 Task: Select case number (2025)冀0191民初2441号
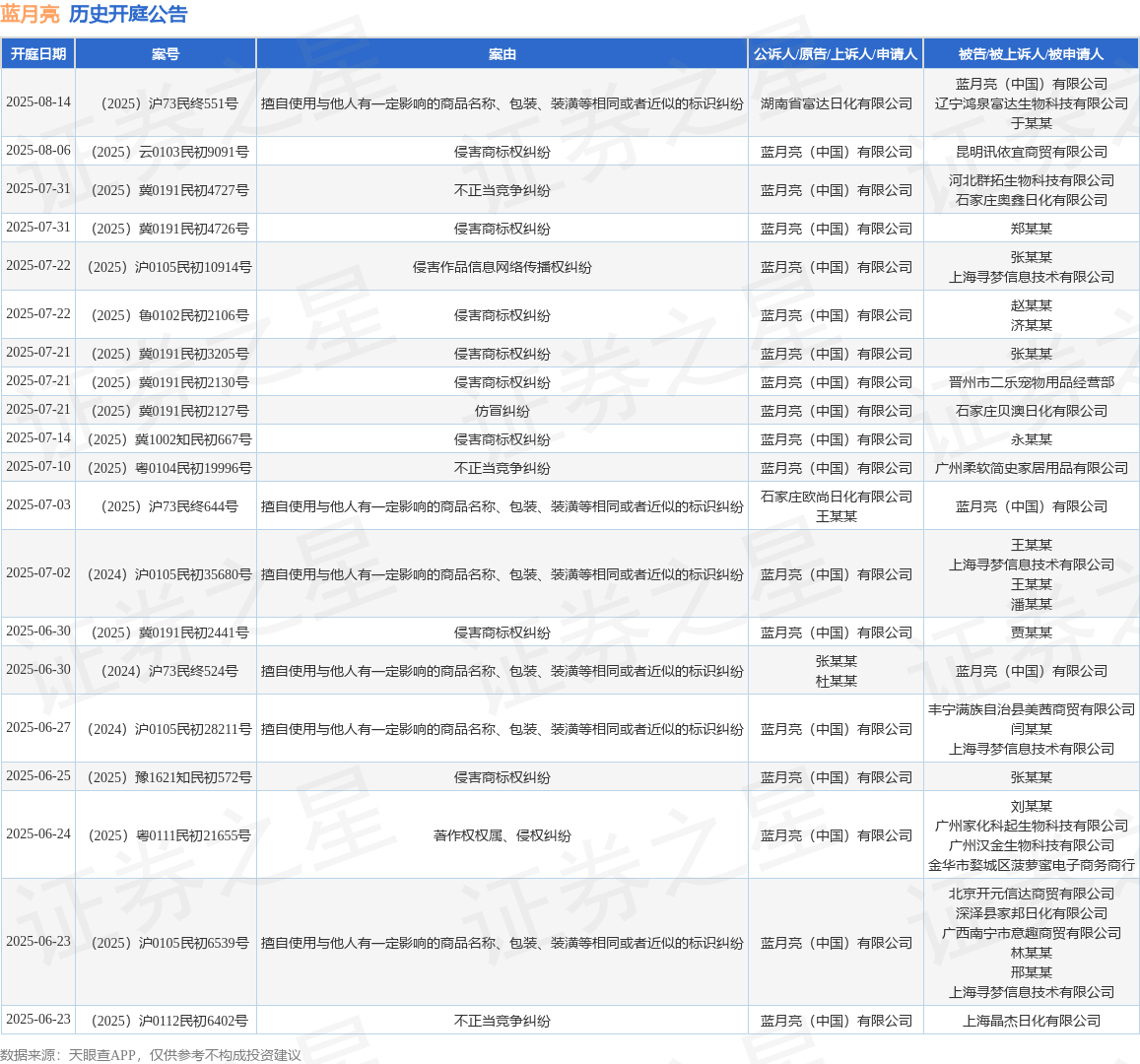coord(169,633)
